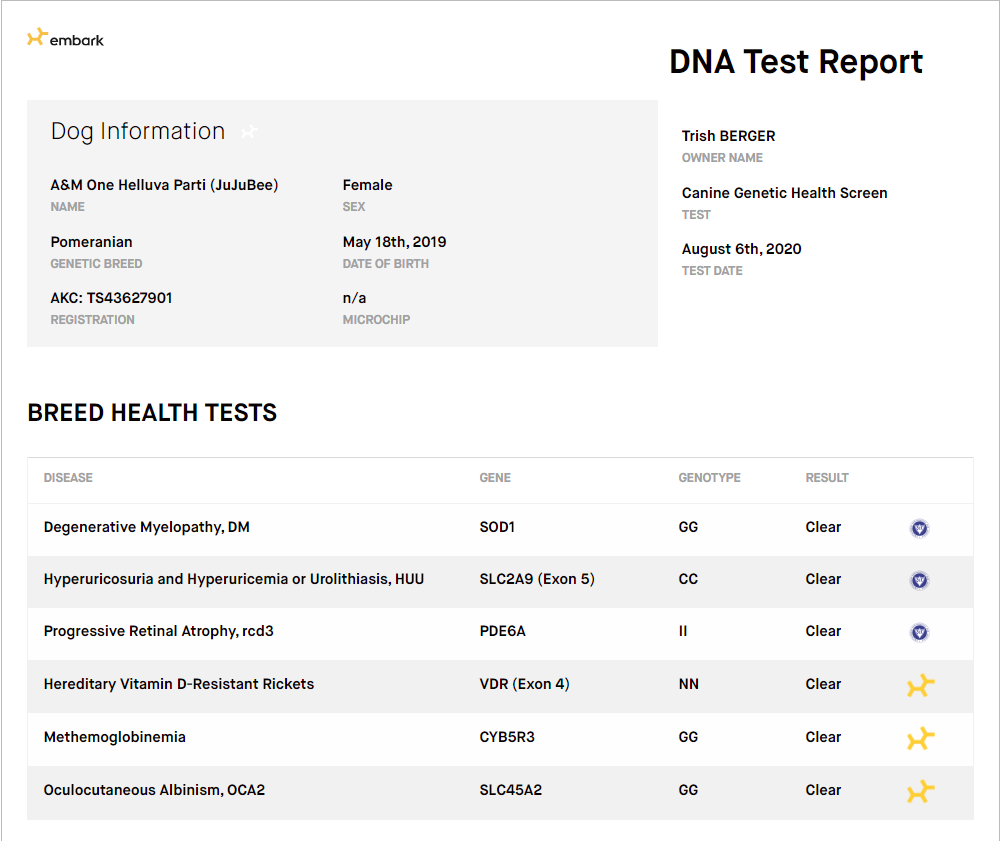Viewport: 1002px width, 841px height.
Task: Click the AKC: TS43627901 registration number
Action: 111,298
